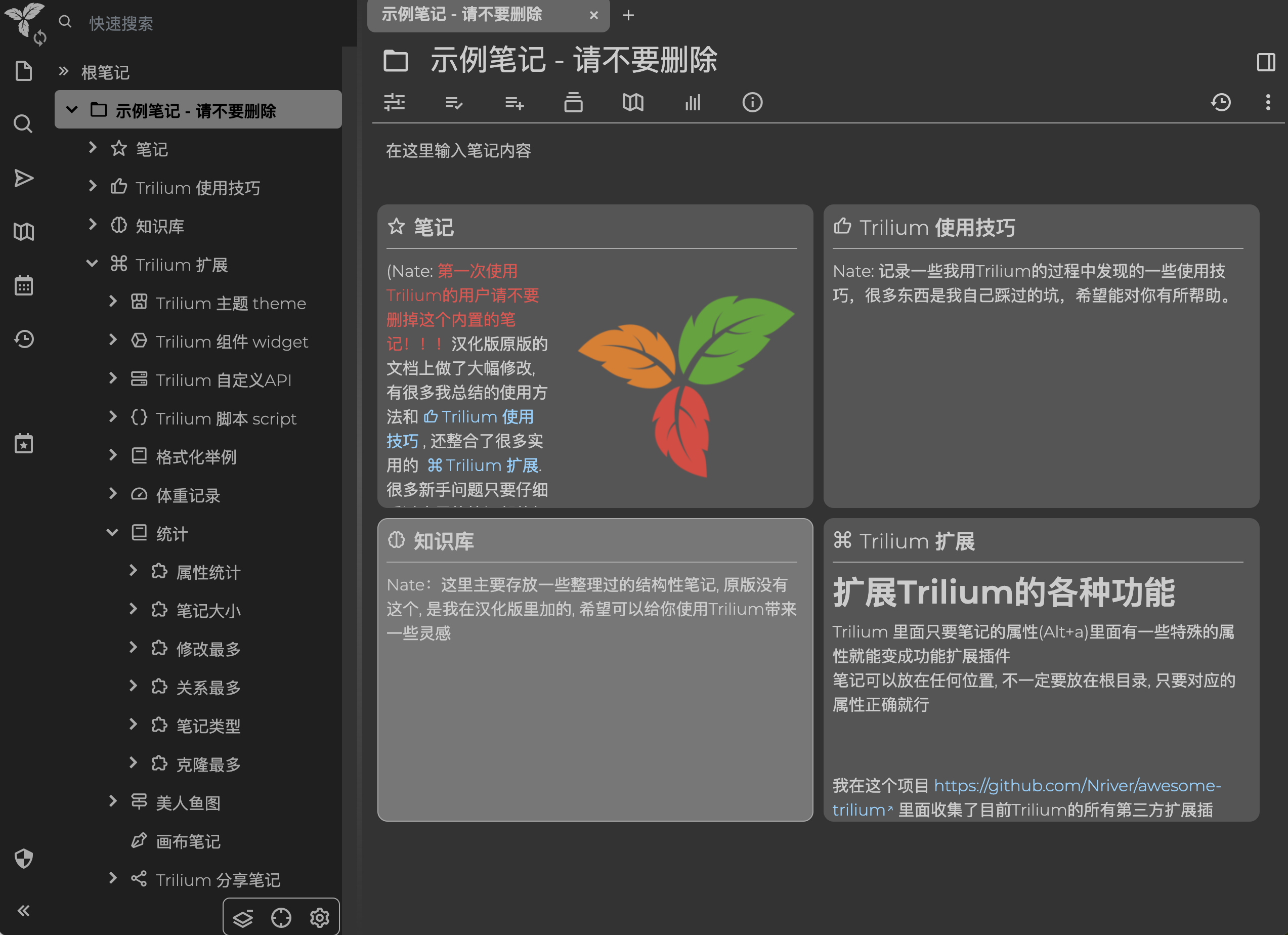
Task: Open the inherited attributes ribbon icon
Action: pyautogui.click(x=514, y=102)
